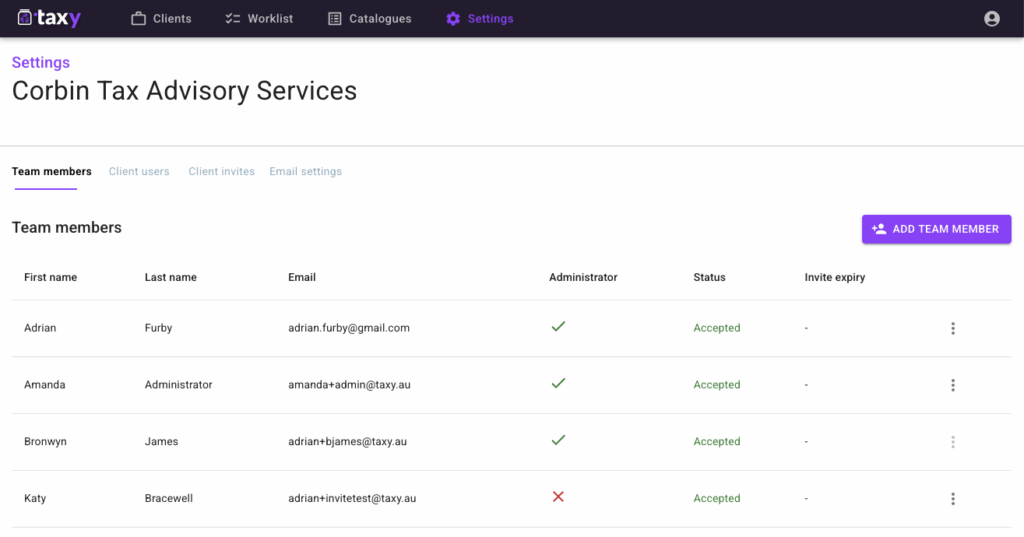This screenshot has width=1024, height=537.
Task: Click Bronwyn James's administrator check mark
Action: click(558, 440)
